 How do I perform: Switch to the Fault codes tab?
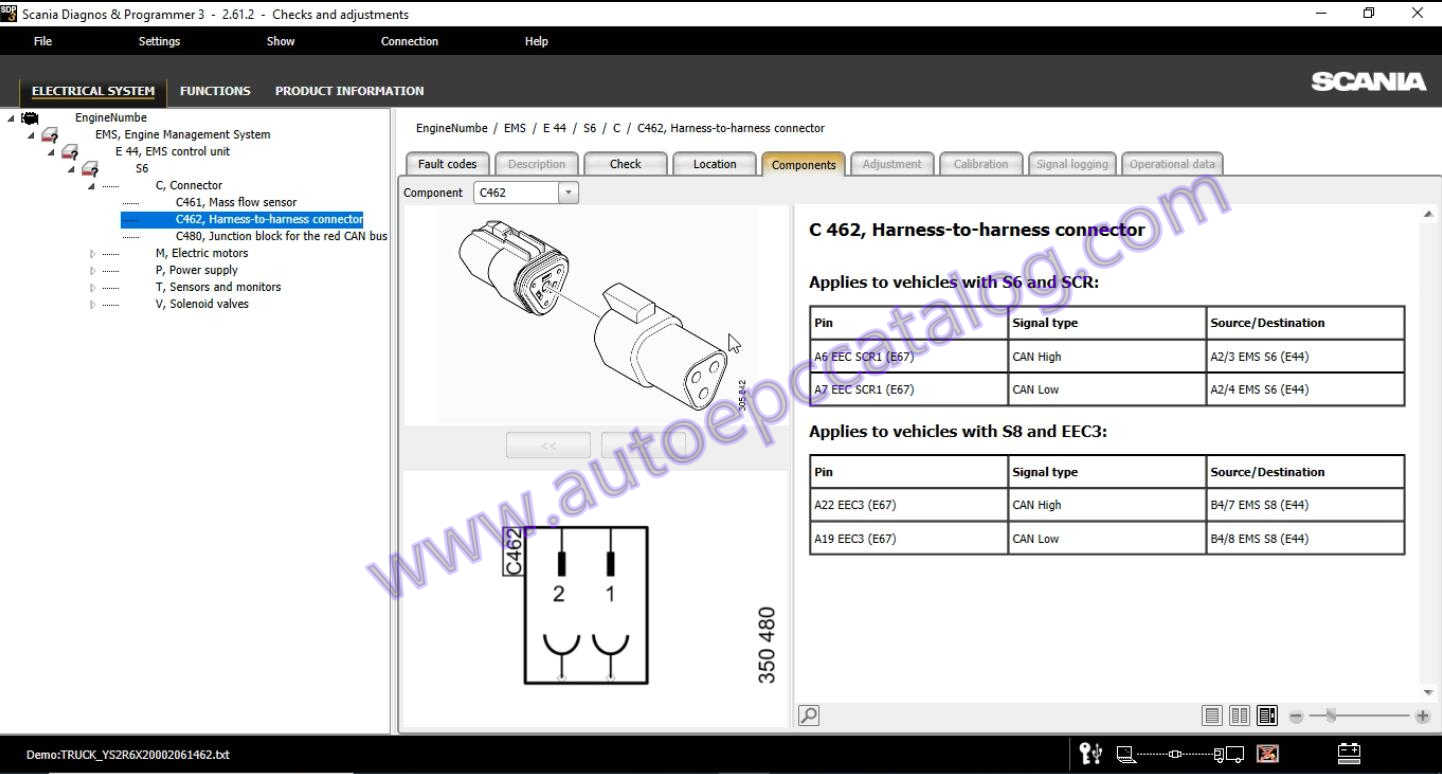(446, 163)
